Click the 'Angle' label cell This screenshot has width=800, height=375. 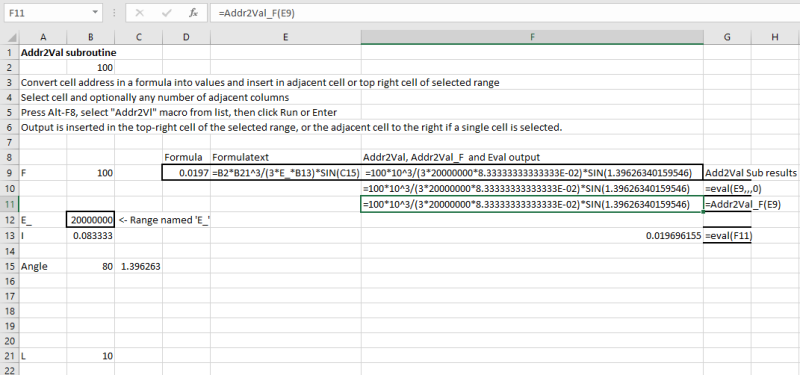pos(43,266)
